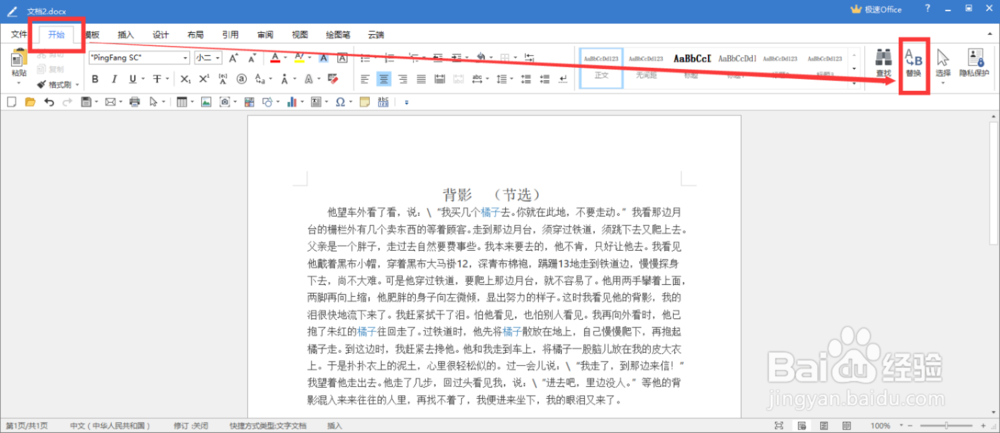Switch to the selected page-layout view in status bar
Image resolution: width=1000 pixels, height=433 pixels.
[800, 425]
